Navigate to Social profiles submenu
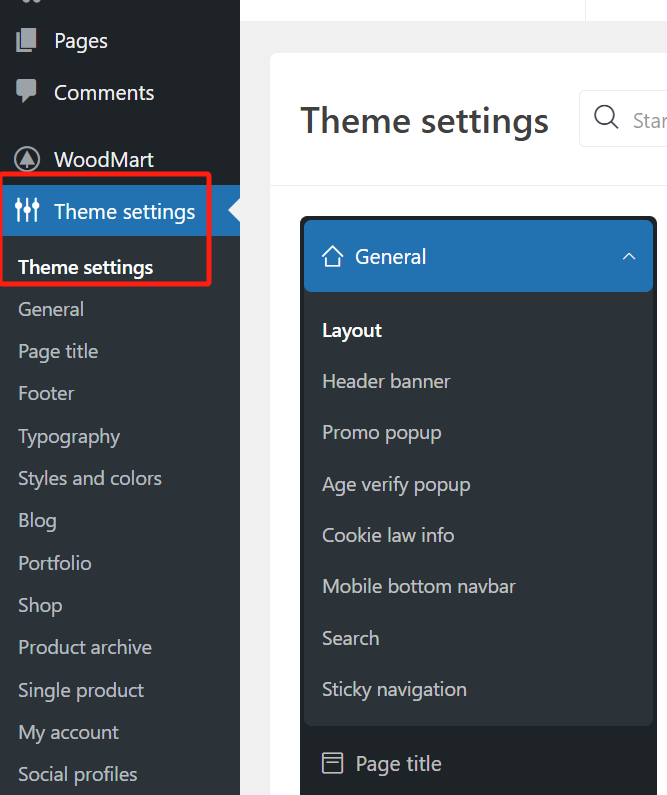The width and height of the screenshot is (667, 795). pyautogui.click(x=78, y=774)
